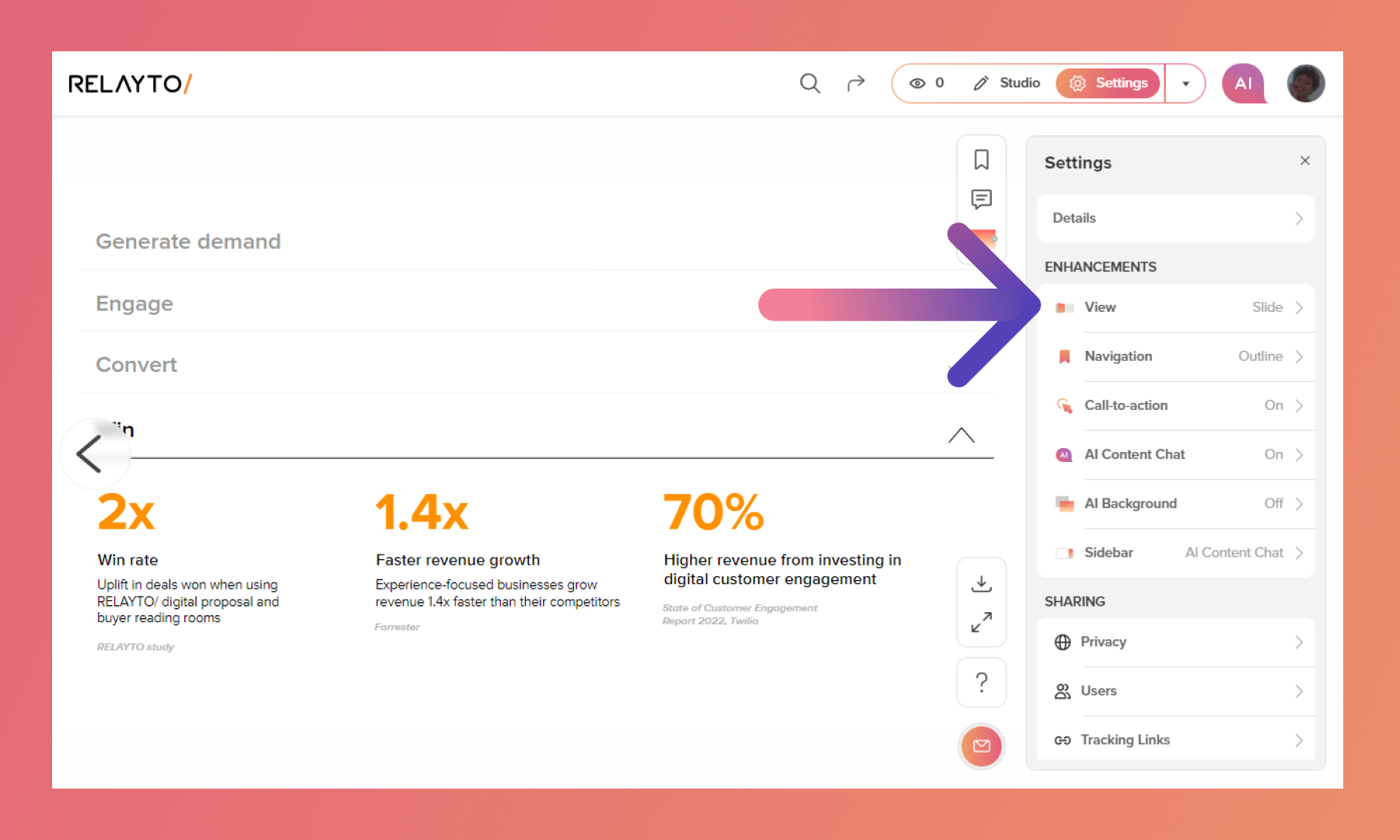This screenshot has width=1400, height=840.
Task: Open Privacy sharing settings
Action: click(x=1176, y=642)
